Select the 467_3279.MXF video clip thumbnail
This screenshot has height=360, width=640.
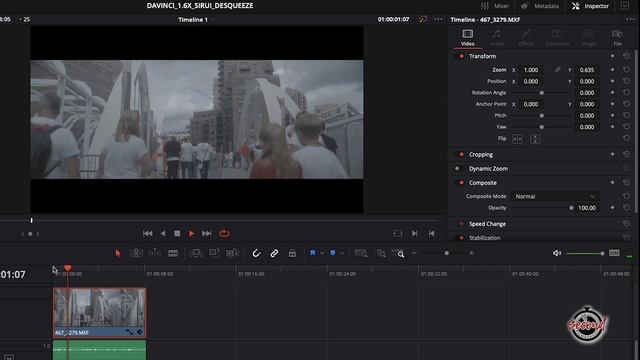pyautogui.click(x=99, y=312)
